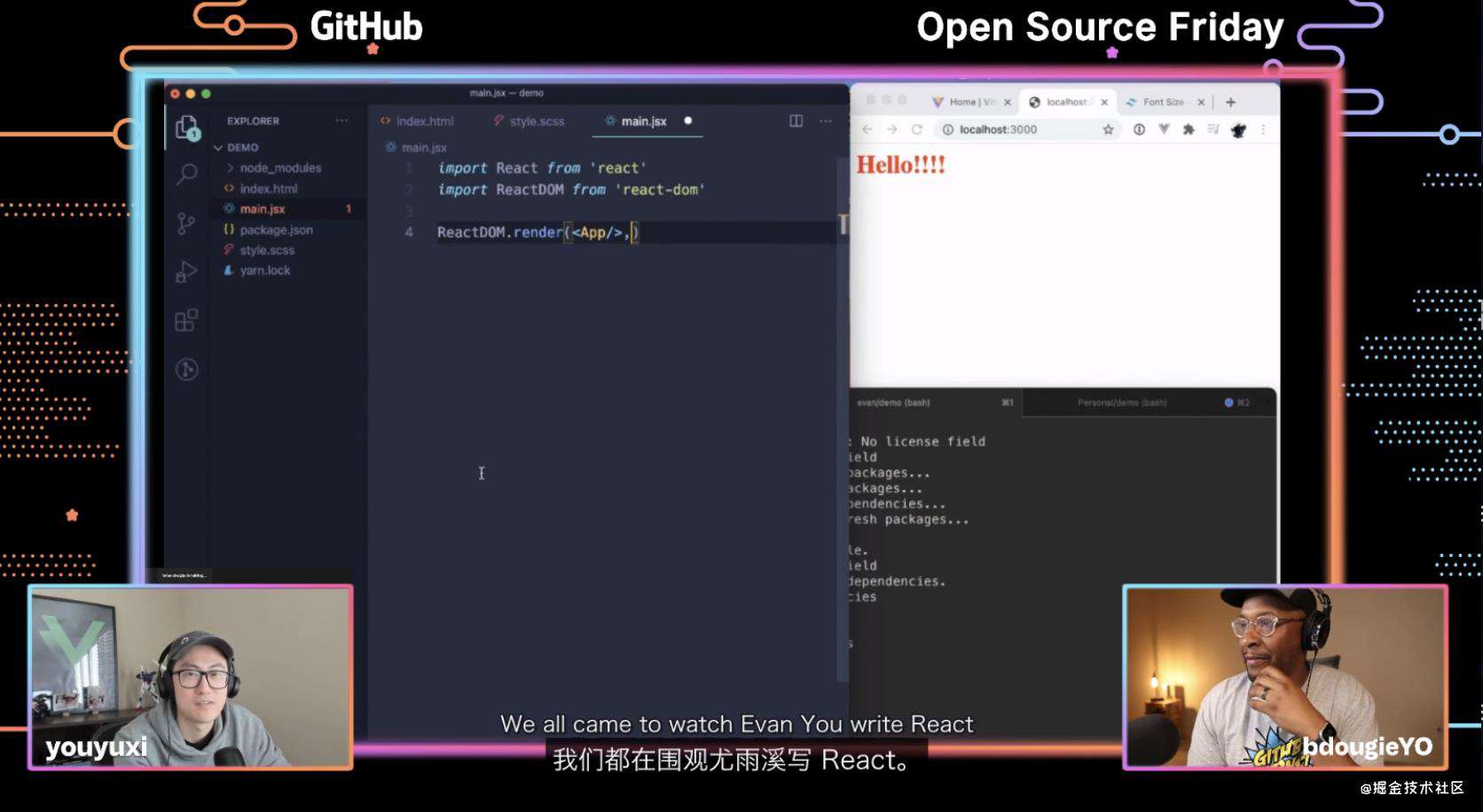Image resolution: width=1483 pixels, height=812 pixels.
Task: Close the Font Size browser tab
Action: [1201, 102]
